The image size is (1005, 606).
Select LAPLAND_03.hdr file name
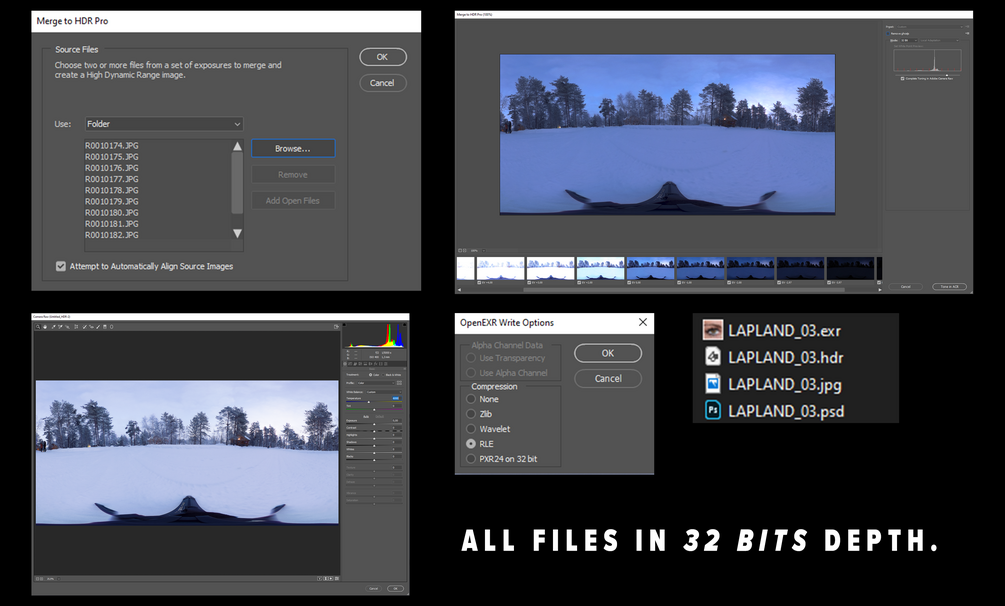[x=785, y=357]
